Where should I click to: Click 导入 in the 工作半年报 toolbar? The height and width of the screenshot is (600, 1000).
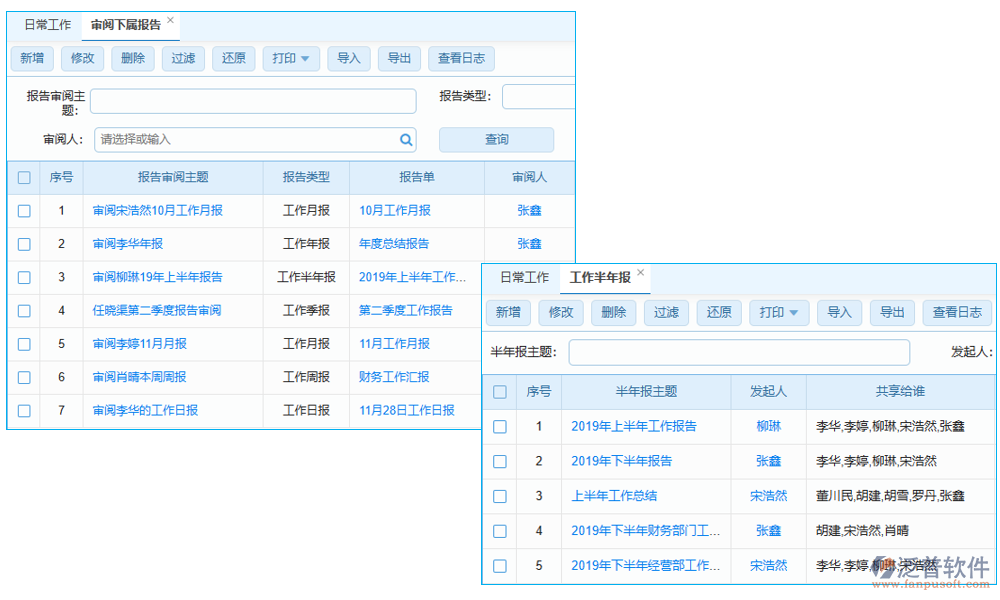click(840, 312)
